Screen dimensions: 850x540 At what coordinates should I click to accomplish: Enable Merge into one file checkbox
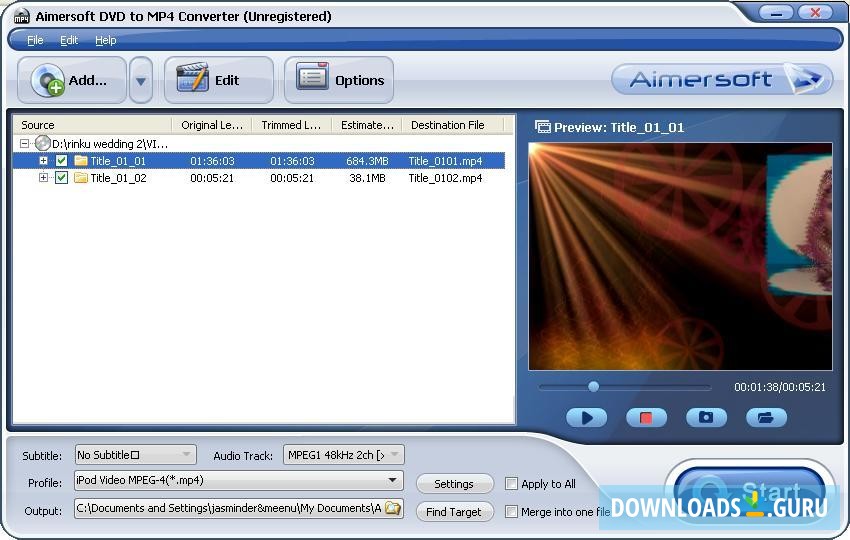pyautogui.click(x=511, y=511)
